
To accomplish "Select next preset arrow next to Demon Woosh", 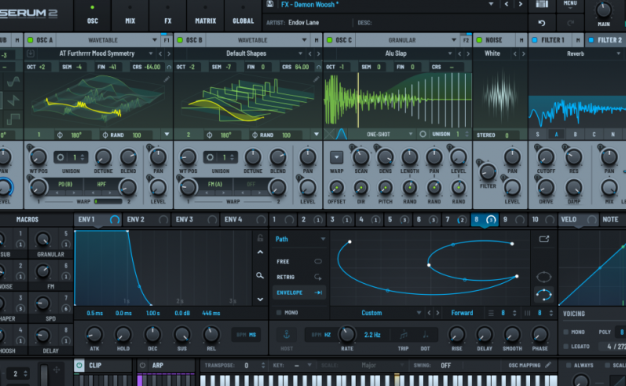I will click(x=520, y=4).
